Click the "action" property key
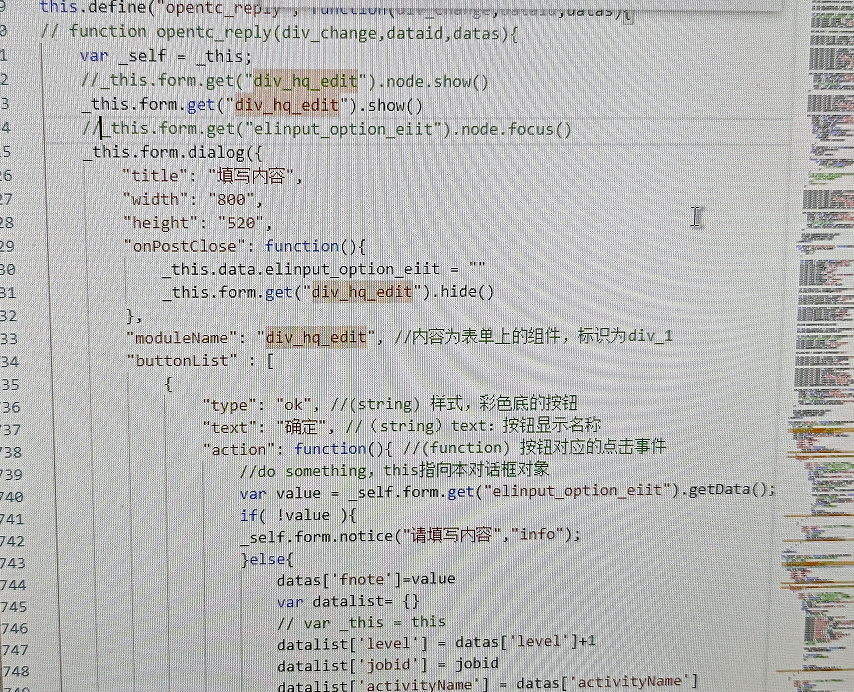 click(239, 449)
